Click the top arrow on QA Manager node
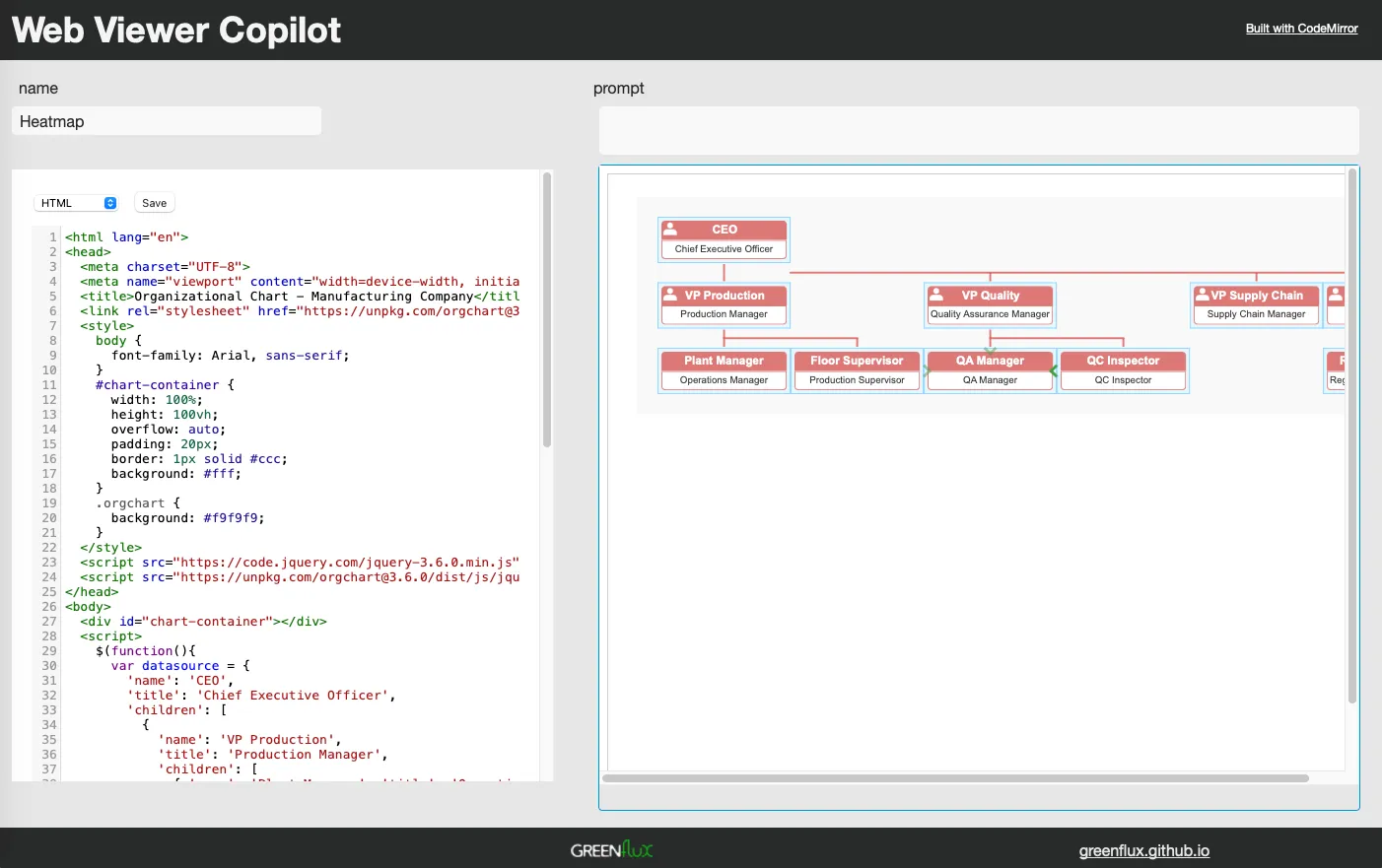Viewport: 1382px width, 868px height. pyautogui.click(x=990, y=351)
